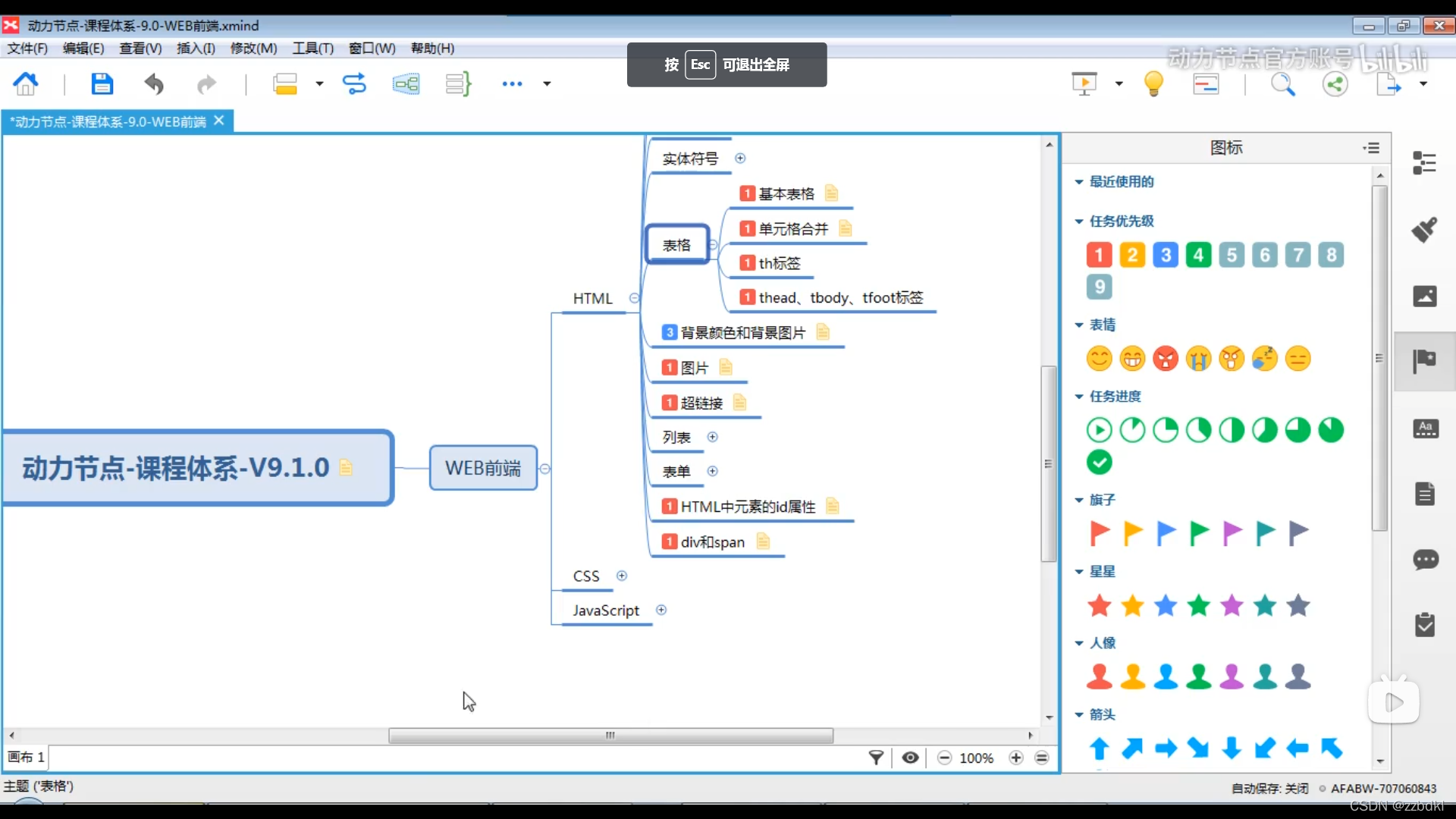Open the 工具(T) menu

312,48
